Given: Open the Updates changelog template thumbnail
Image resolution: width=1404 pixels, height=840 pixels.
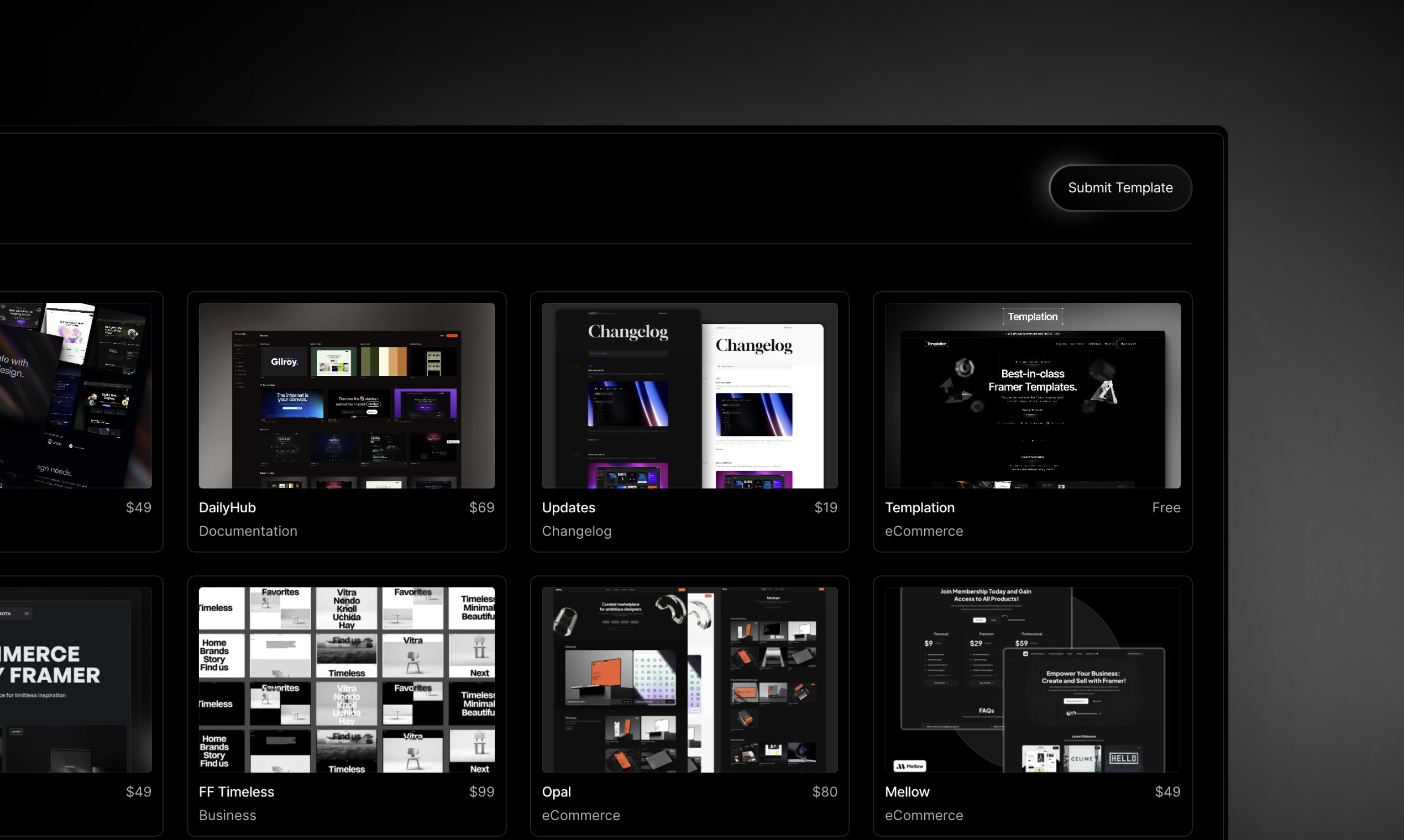Looking at the screenshot, I should (689, 395).
